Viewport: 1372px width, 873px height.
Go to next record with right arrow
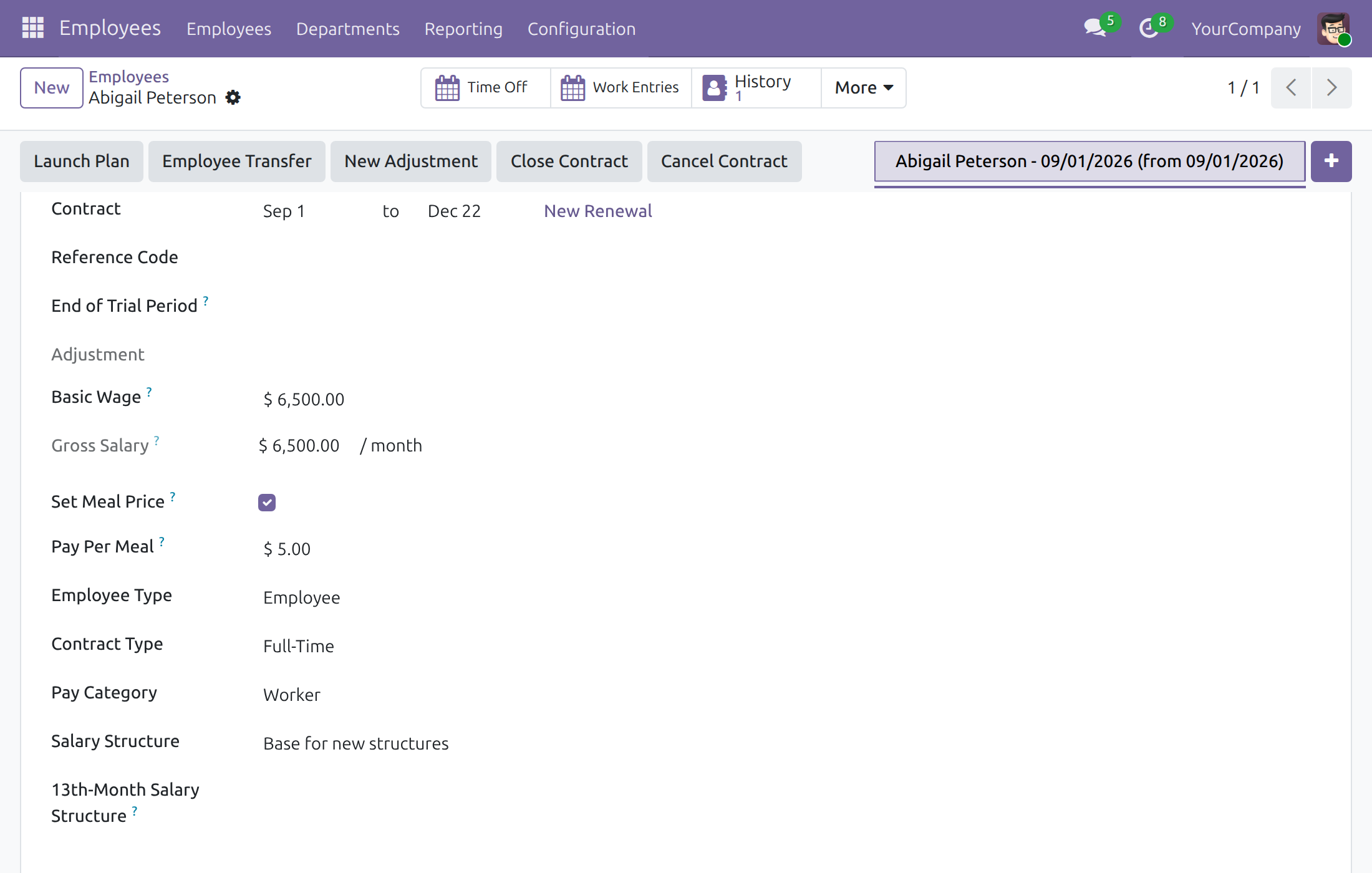pos(1331,88)
